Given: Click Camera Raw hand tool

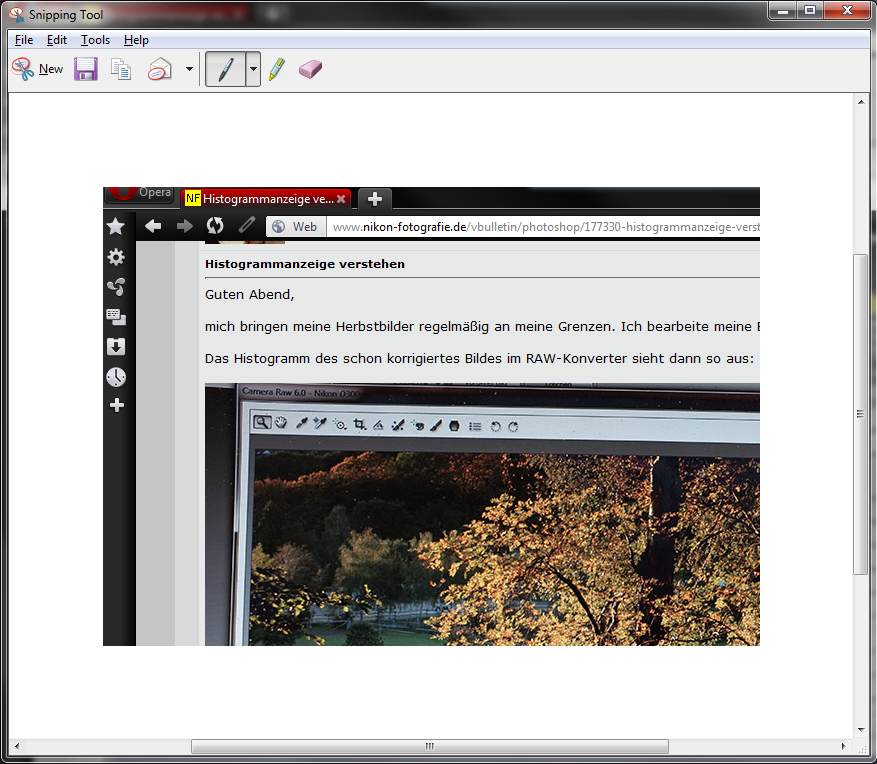Looking at the screenshot, I should tap(281, 423).
